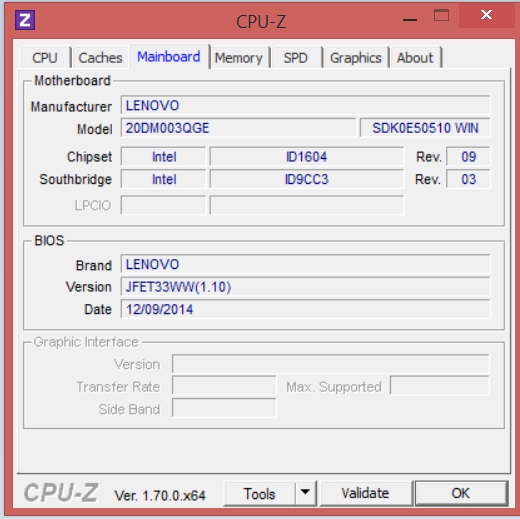Click the CPU-Z purple Z app icon
The image size is (520, 519).
[x=25, y=20]
